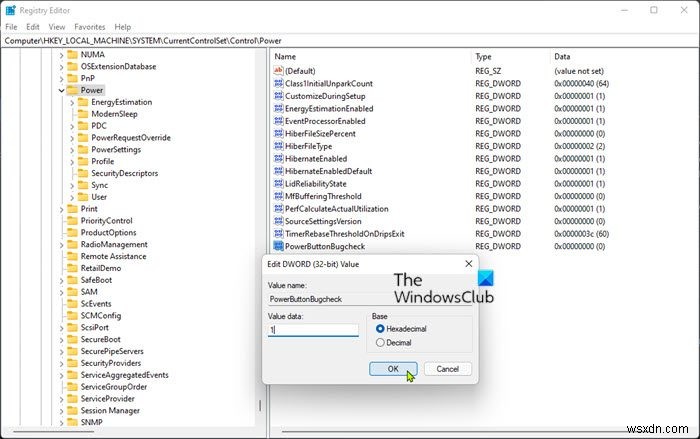Open the Edit menu
This screenshot has height=439, width=700.
(33, 27)
